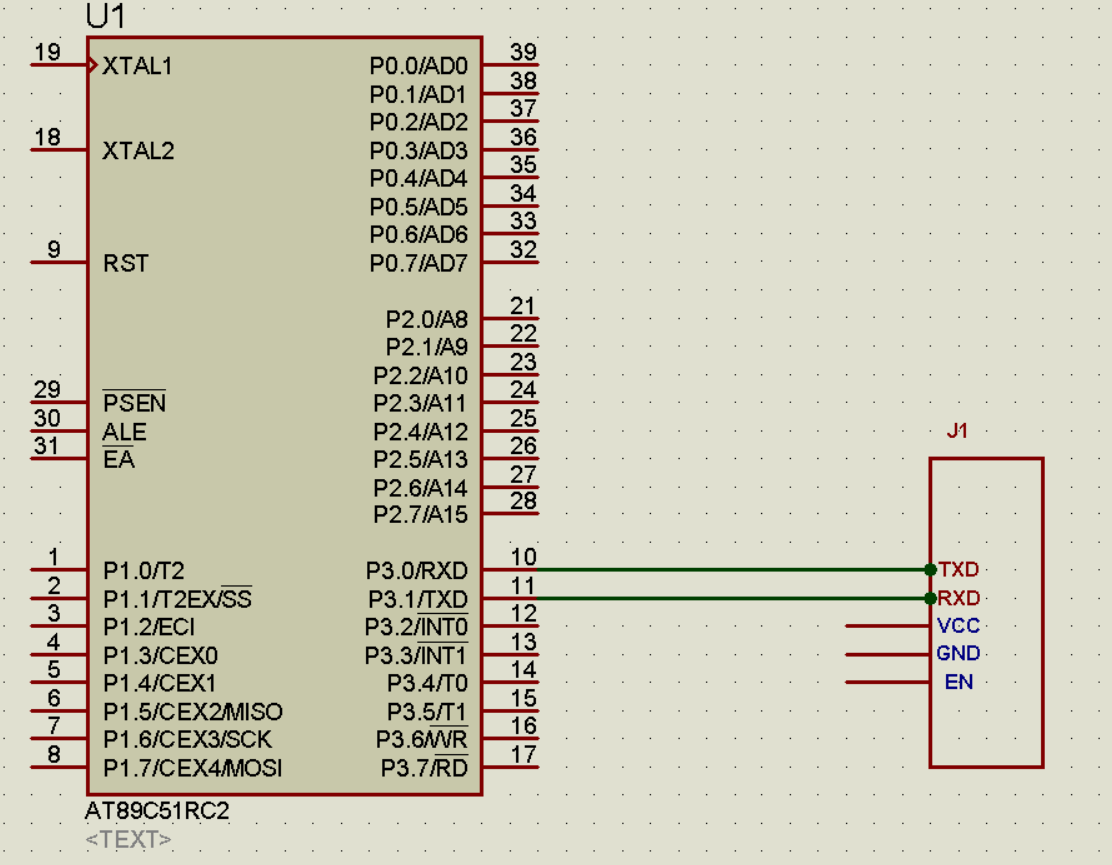Click pin number 21 of U1
This screenshot has width=1112, height=865.
[523, 306]
